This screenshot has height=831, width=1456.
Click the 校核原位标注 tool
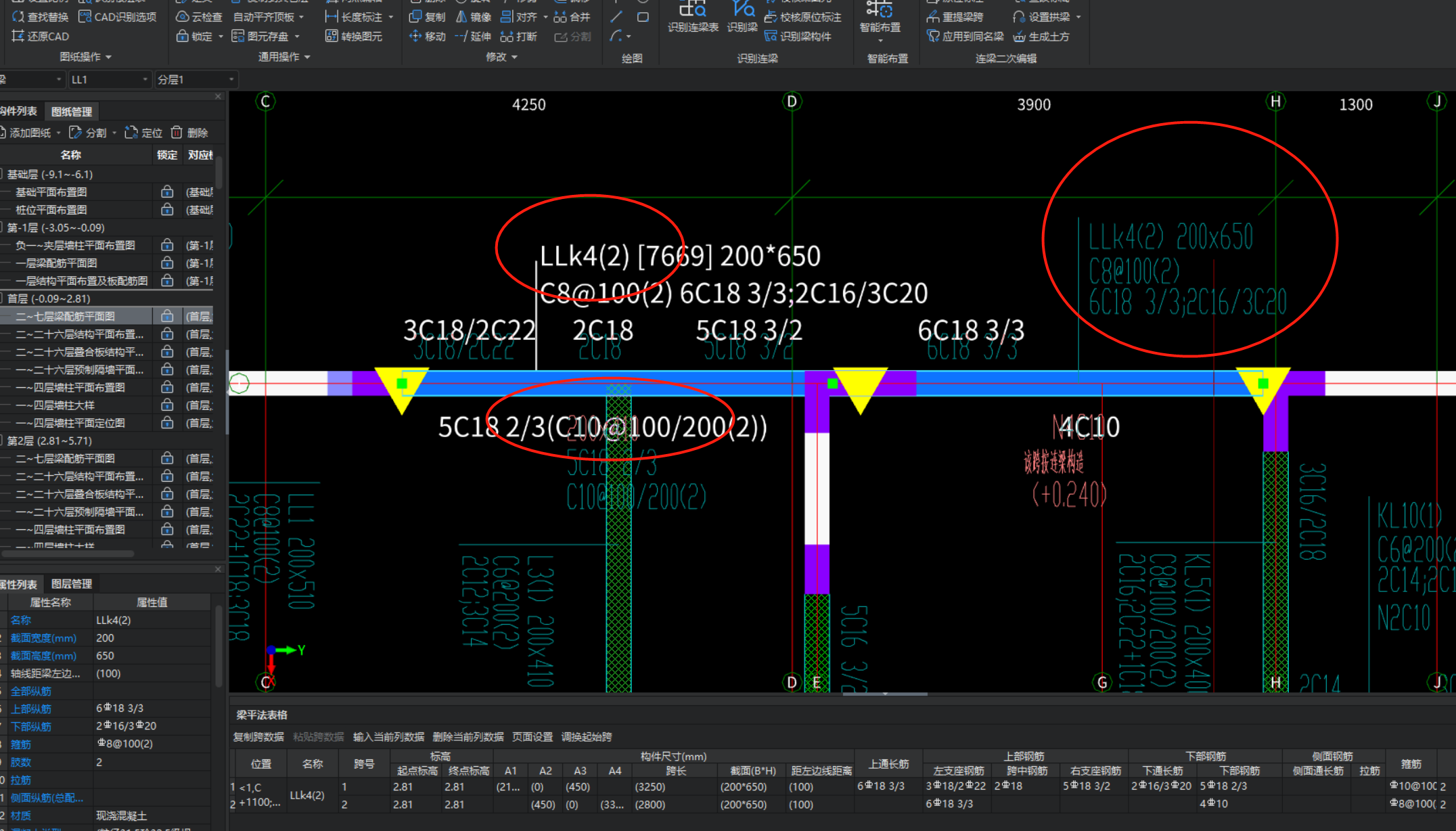803,17
